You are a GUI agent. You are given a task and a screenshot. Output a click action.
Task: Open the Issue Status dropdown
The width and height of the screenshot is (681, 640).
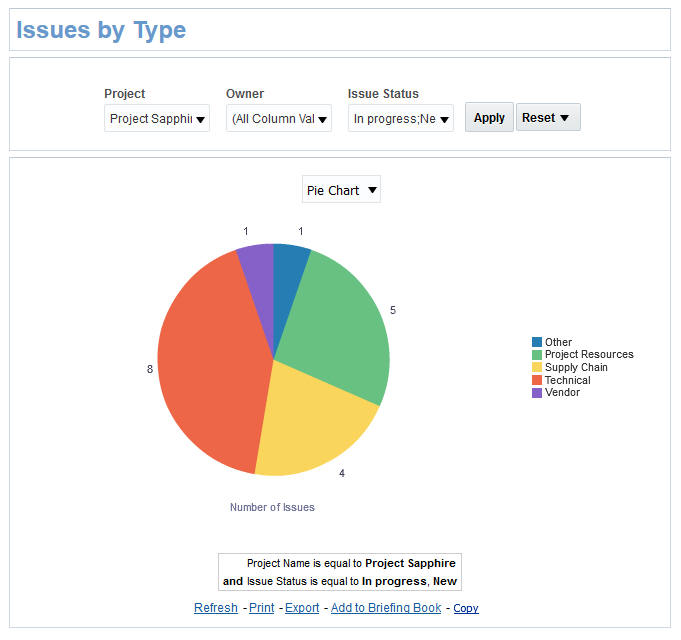[x=401, y=119]
